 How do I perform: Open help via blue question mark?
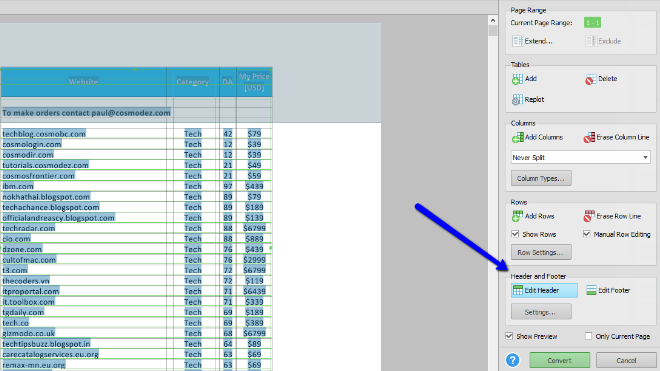pyautogui.click(x=513, y=360)
